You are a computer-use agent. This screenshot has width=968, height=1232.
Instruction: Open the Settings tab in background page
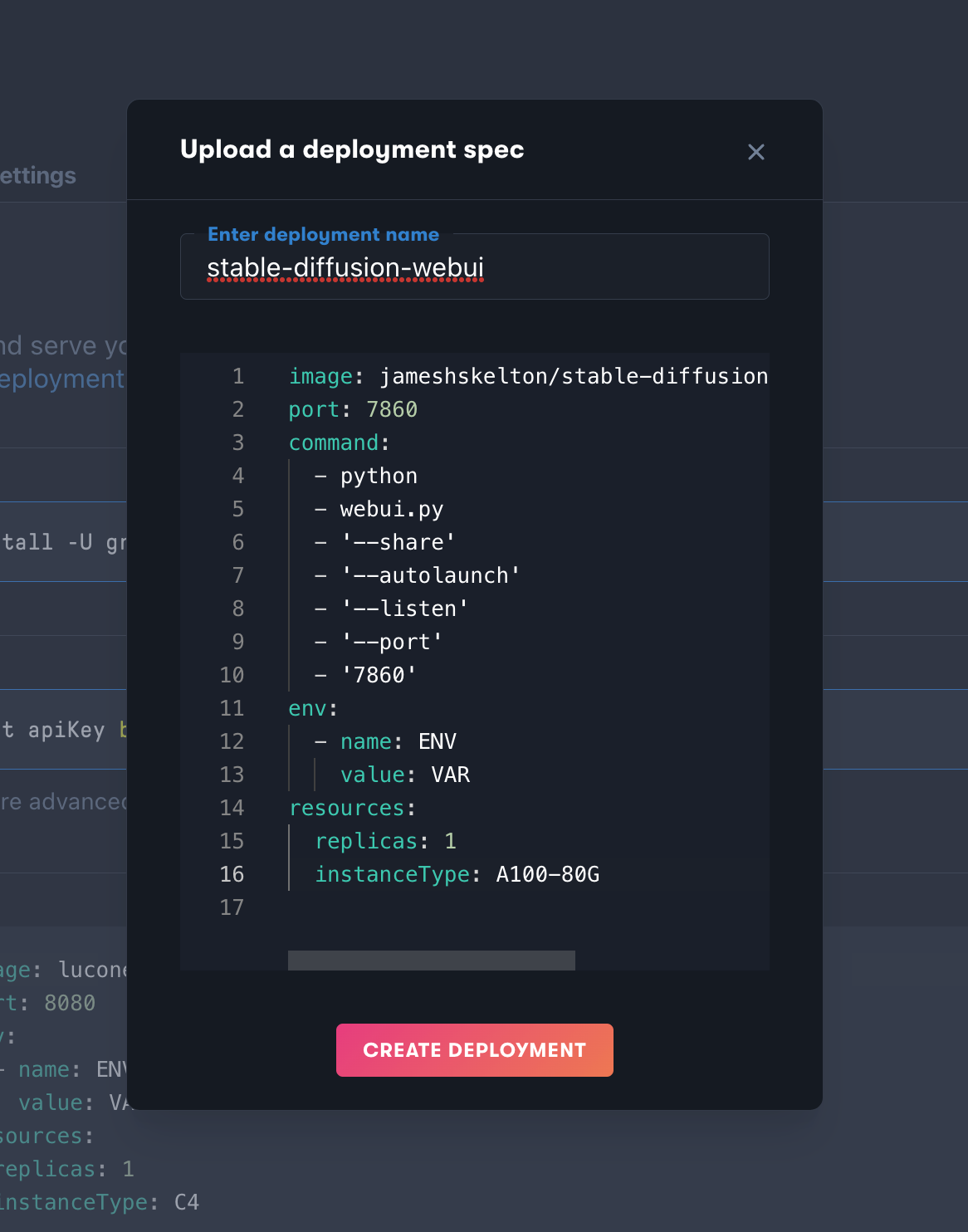pyautogui.click(x=38, y=175)
